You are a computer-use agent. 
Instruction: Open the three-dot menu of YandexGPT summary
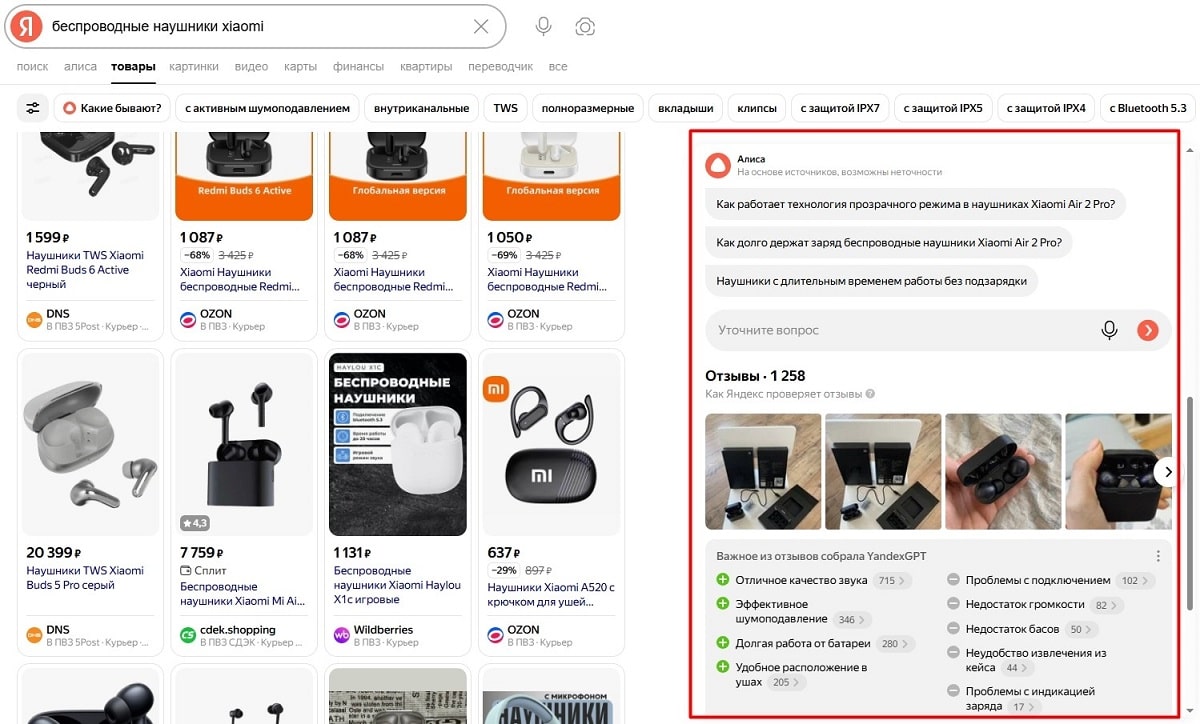1158,556
